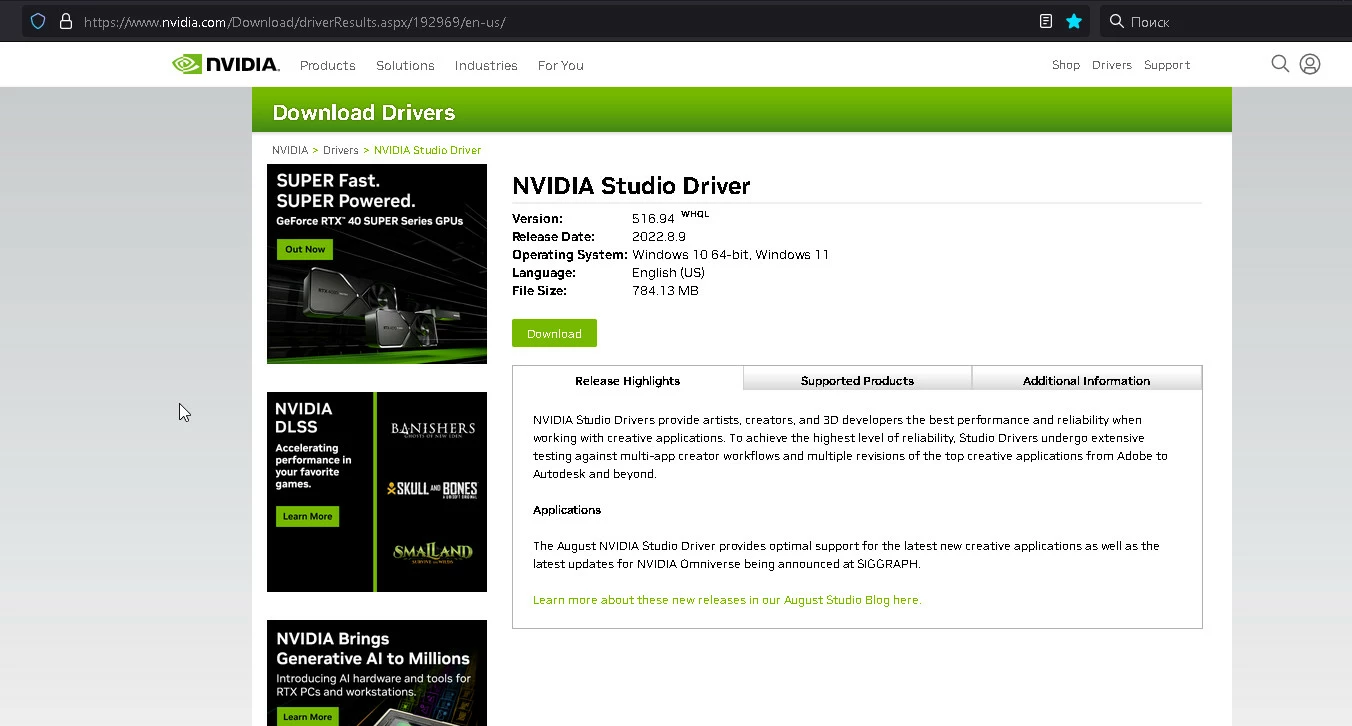
Task: Open the Drivers link in header
Action: click(1112, 65)
